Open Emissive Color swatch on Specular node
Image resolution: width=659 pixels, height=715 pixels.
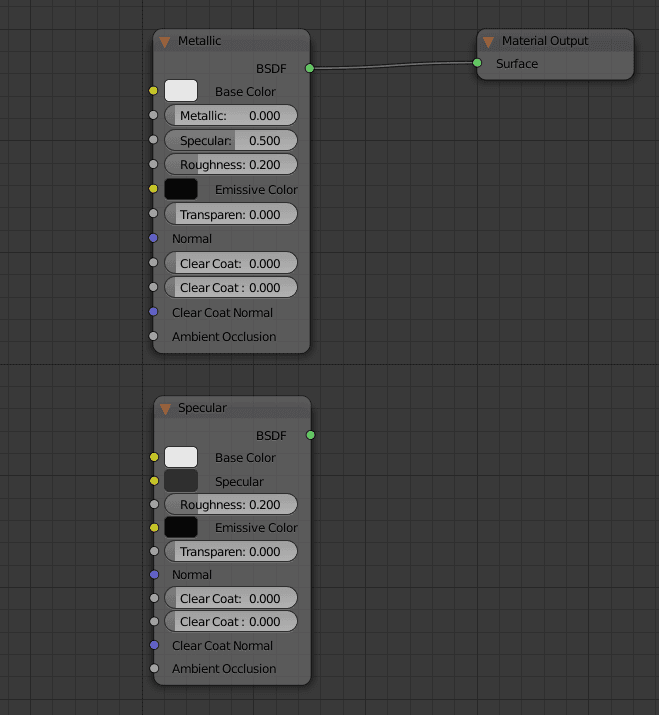181,528
